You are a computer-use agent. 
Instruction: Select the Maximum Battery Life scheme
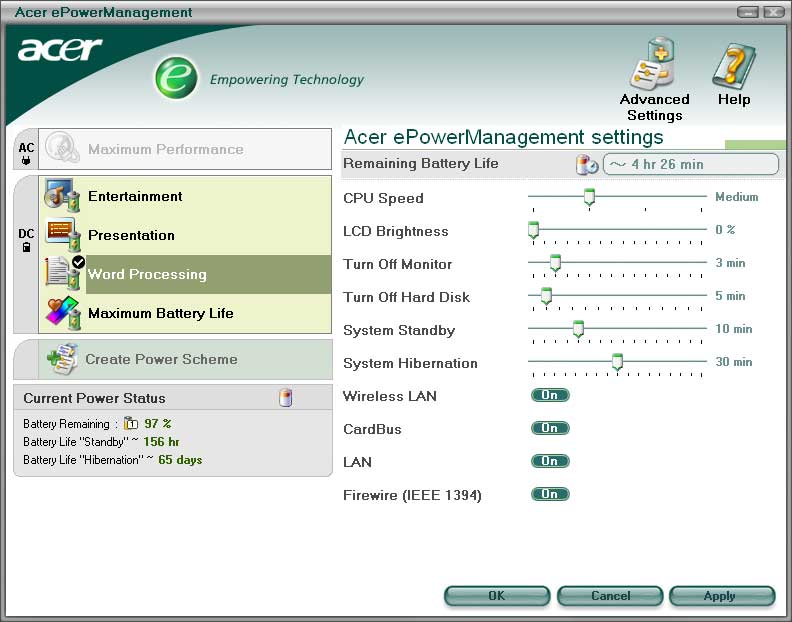point(185,313)
